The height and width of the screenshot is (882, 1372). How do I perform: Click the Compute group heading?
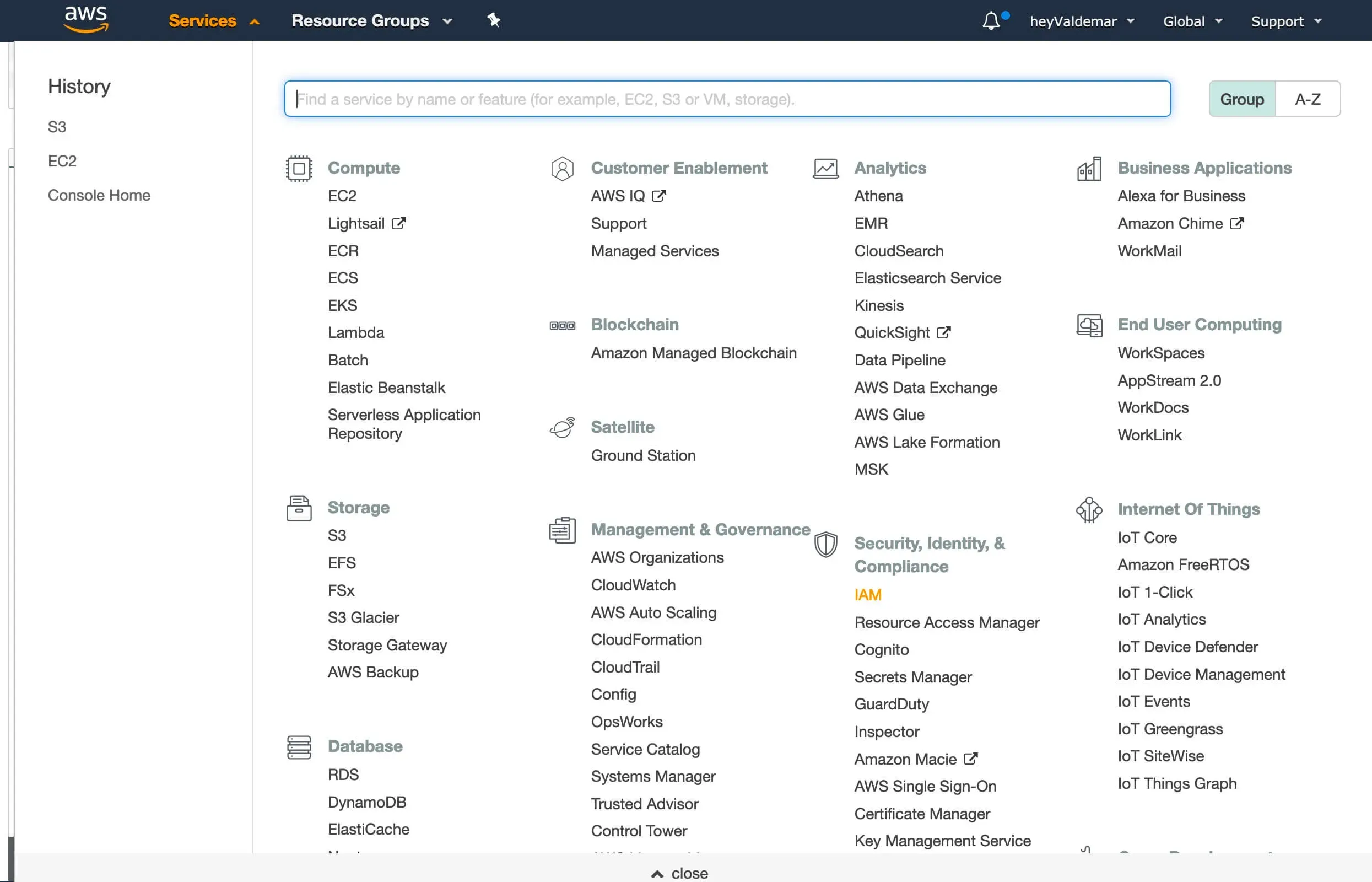pos(364,168)
